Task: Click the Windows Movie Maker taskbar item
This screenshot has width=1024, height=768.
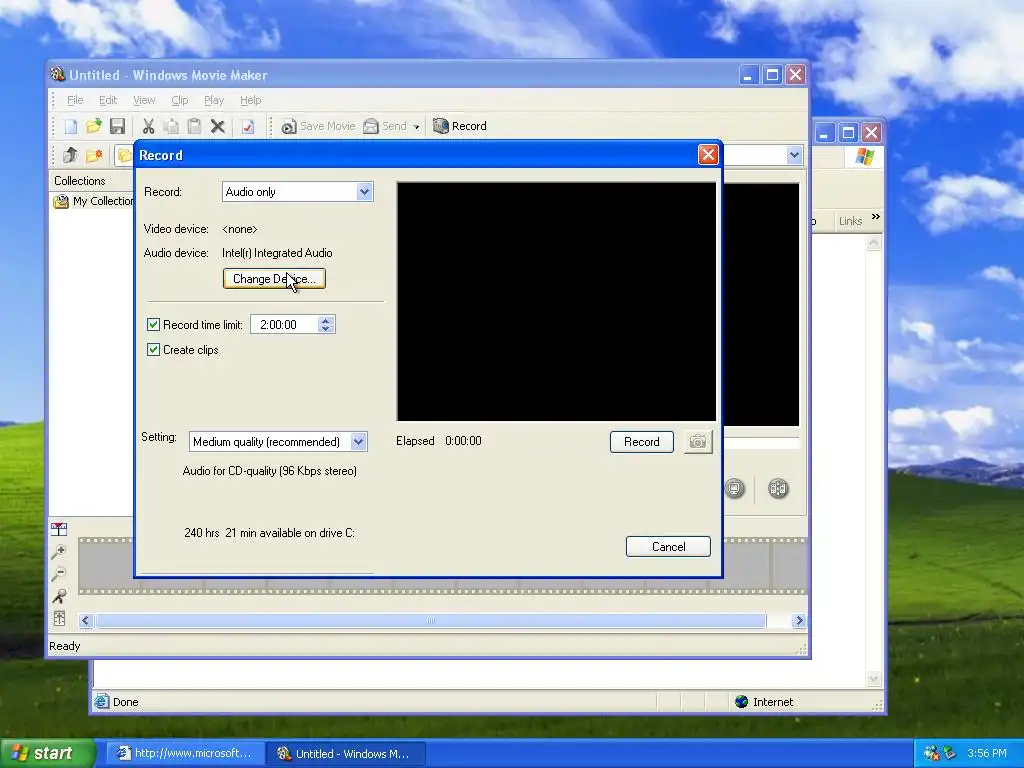Action: coord(345,754)
